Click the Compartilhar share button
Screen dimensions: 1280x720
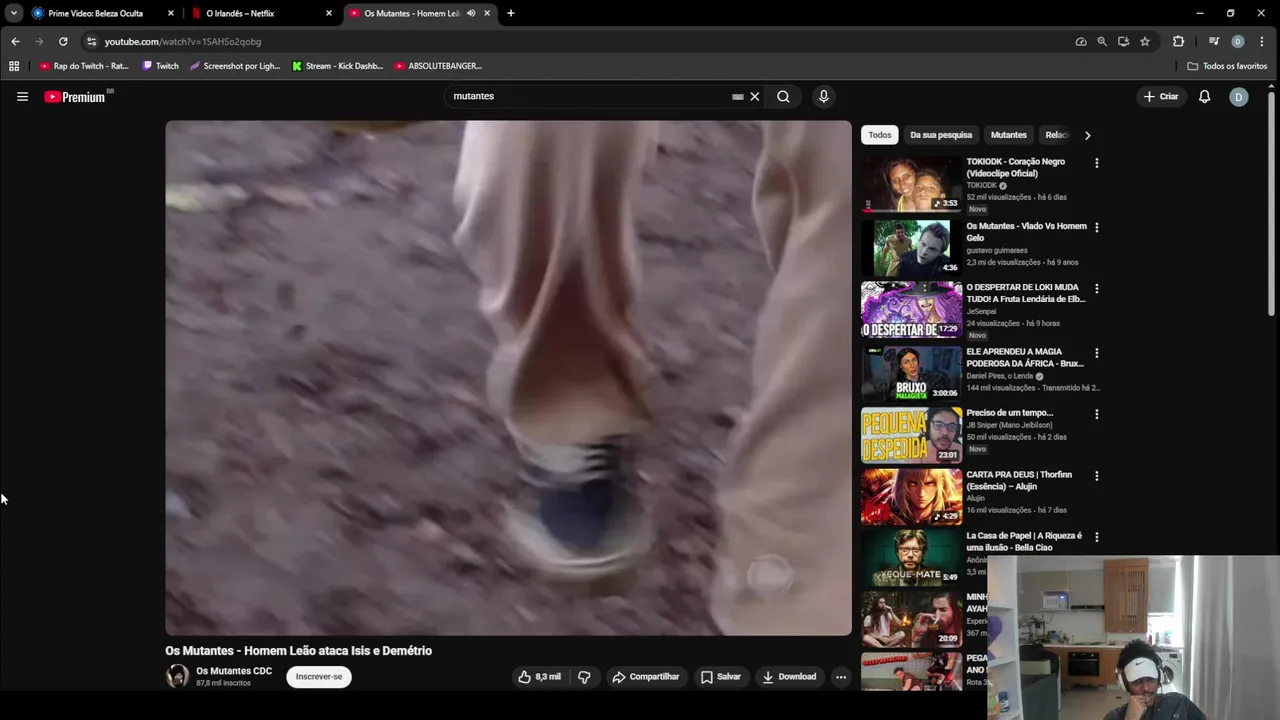[x=646, y=677]
